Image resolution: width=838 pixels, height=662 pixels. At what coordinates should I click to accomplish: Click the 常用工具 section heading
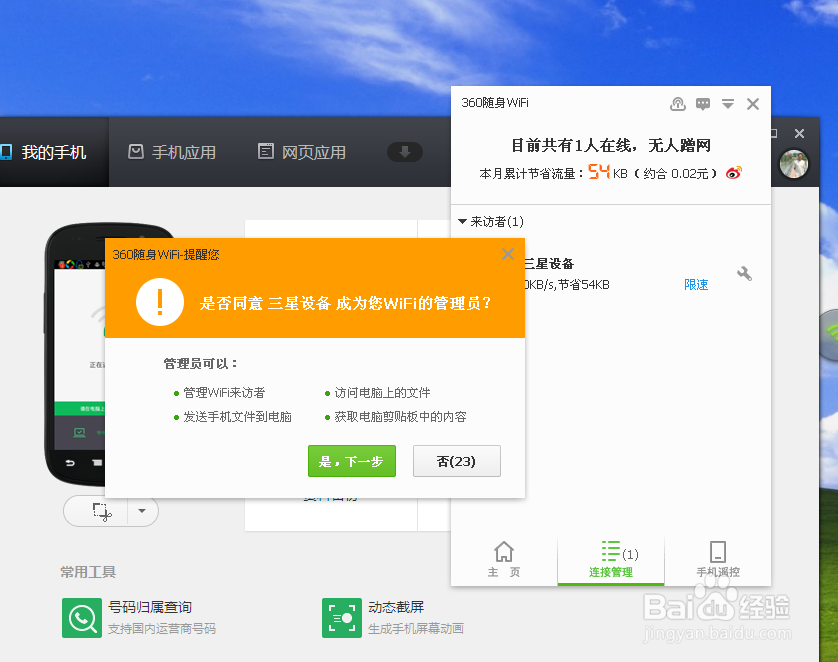coord(88,572)
